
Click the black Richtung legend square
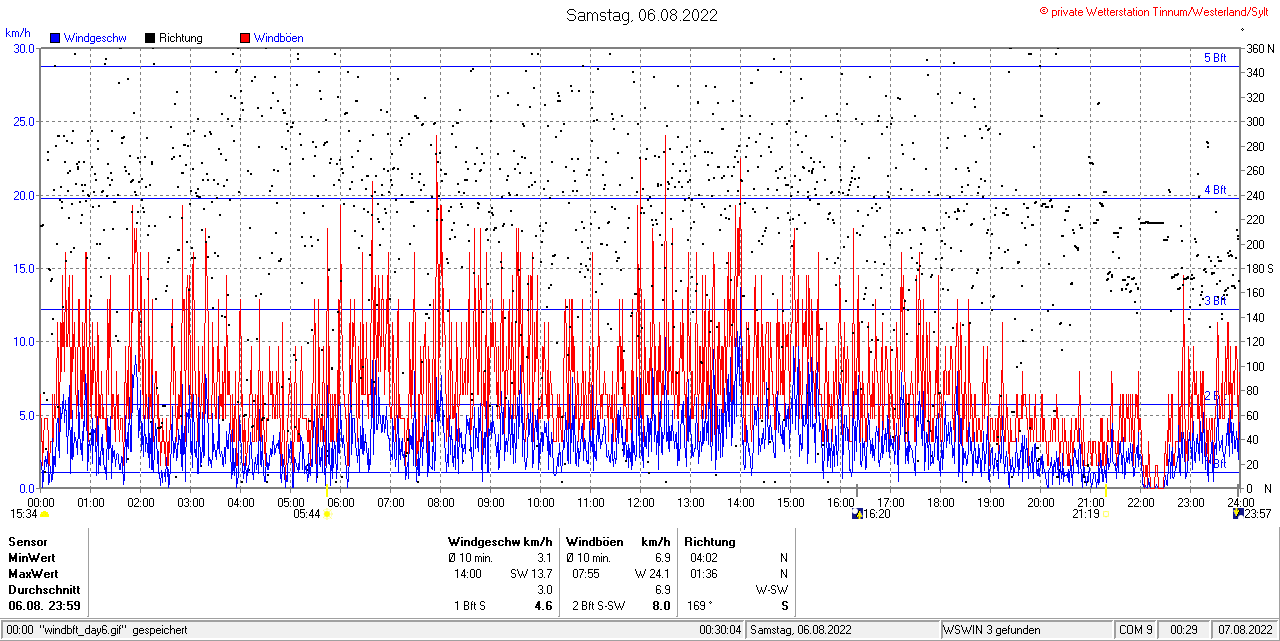pyautogui.click(x=150, y=38)
